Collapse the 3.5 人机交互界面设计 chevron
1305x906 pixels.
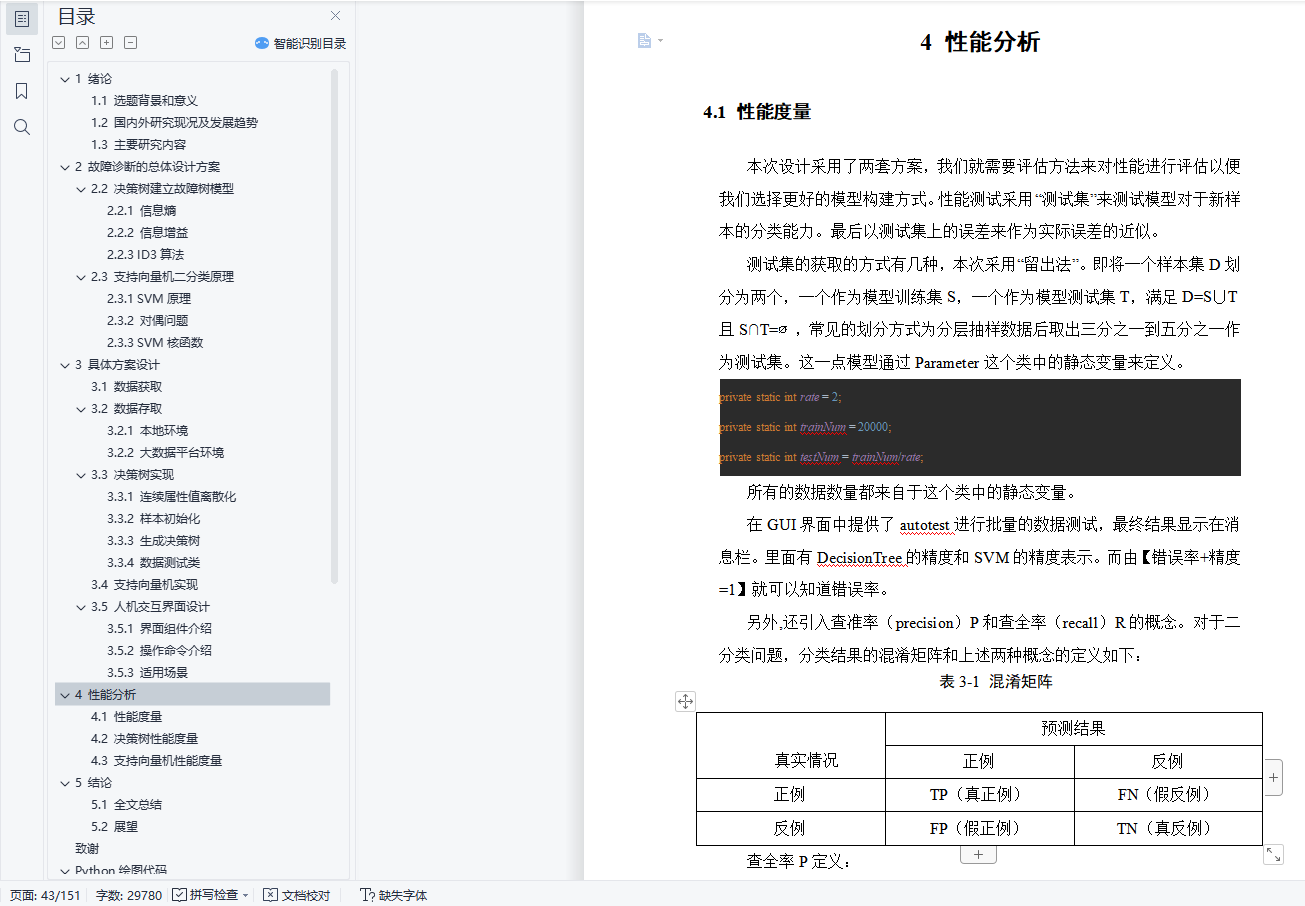tap(81, 607)
